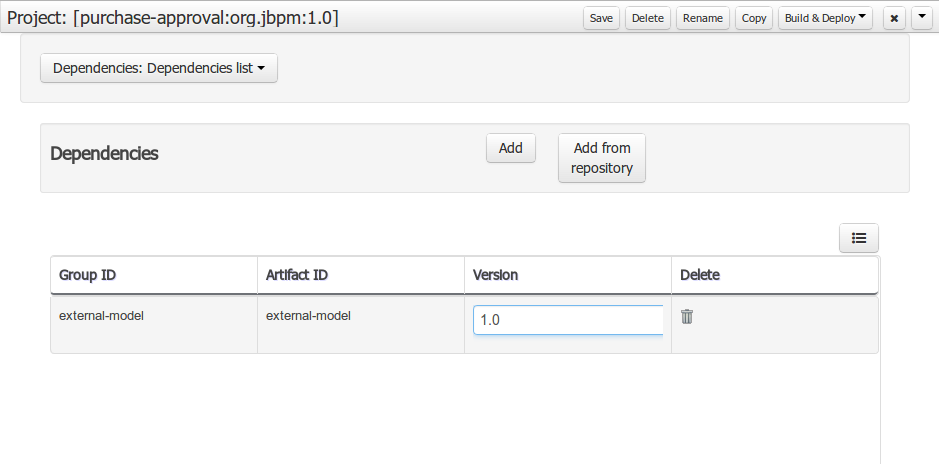Choose Add from repository
Viewport: 939px width, 464px height.
click(x=602, y=158)
